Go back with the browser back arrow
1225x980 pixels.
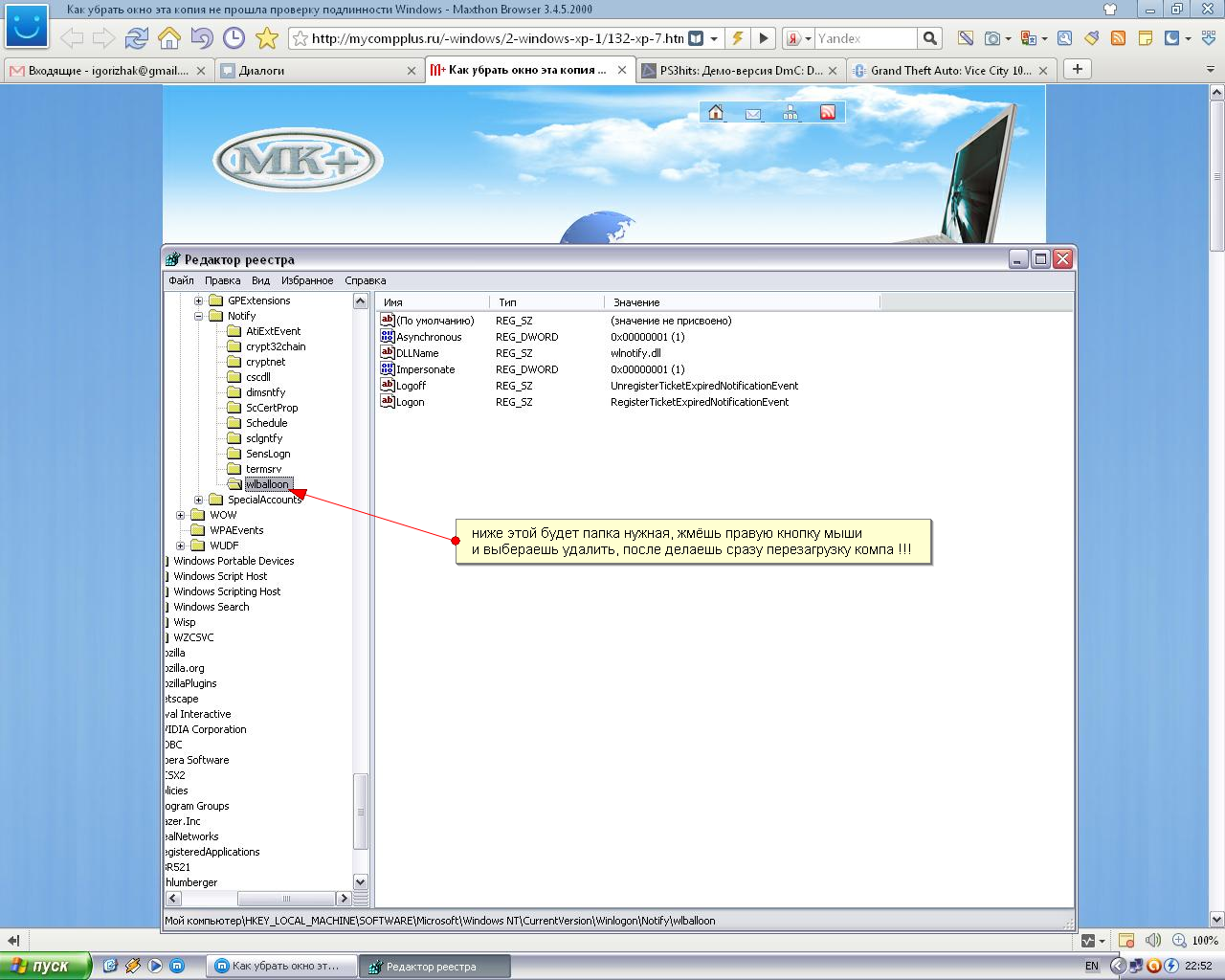[72, 38]
